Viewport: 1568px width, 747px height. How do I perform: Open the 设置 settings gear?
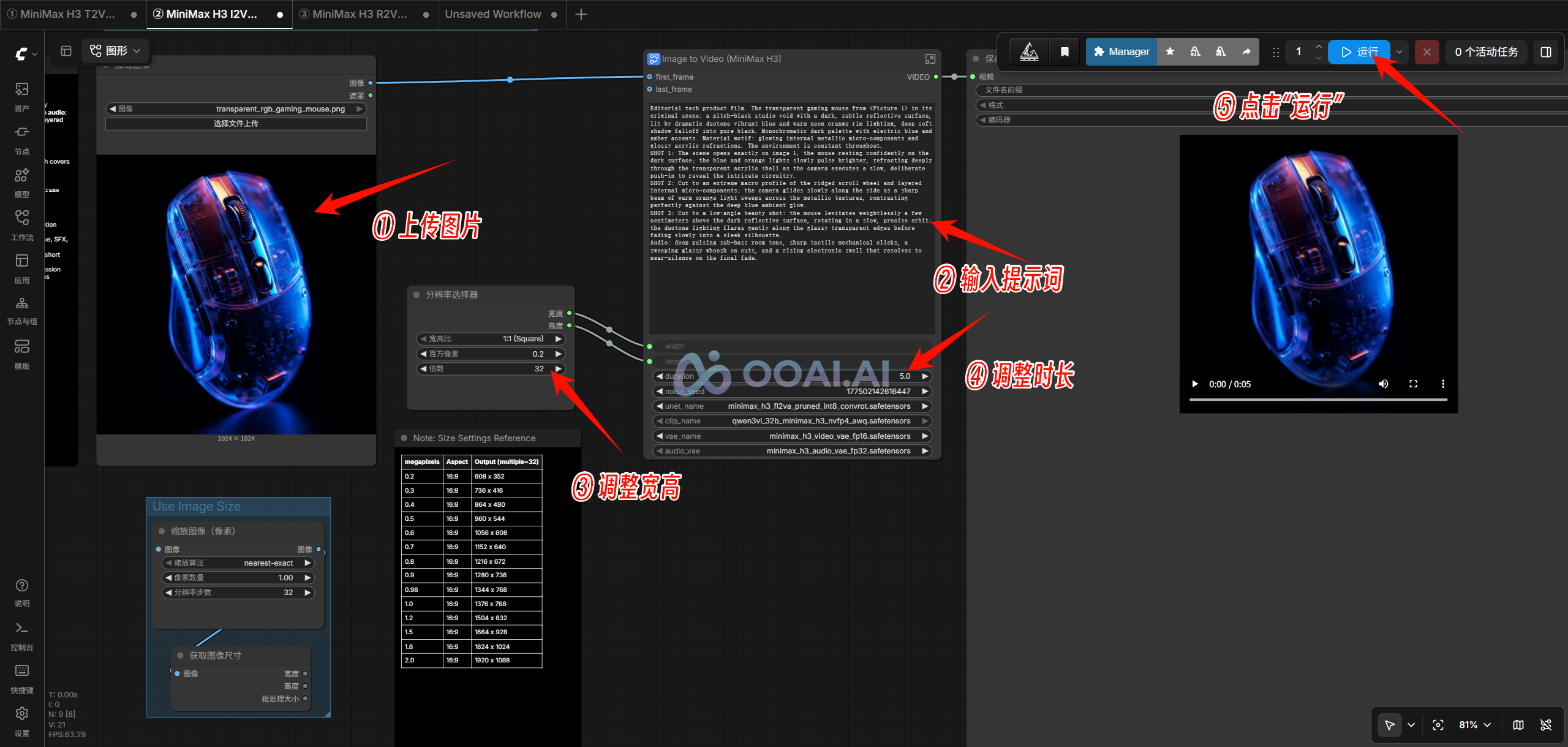22,721
